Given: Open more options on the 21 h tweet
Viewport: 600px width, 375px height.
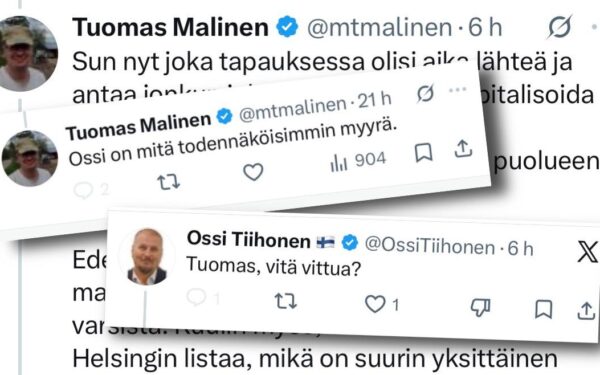Looking at the screenshot, I should (458, 90).
